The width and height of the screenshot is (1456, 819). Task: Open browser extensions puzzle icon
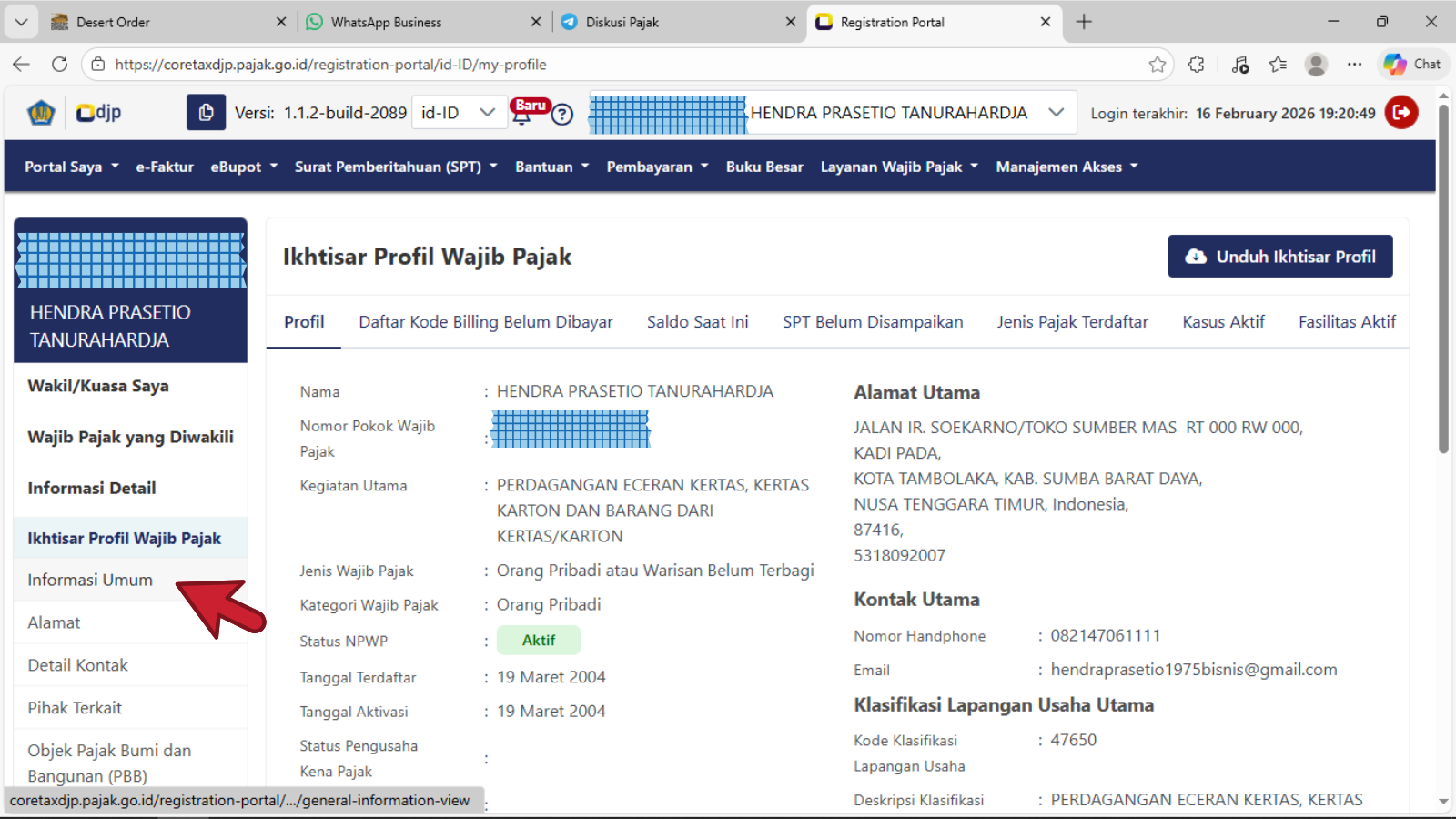coord(1196,65)
